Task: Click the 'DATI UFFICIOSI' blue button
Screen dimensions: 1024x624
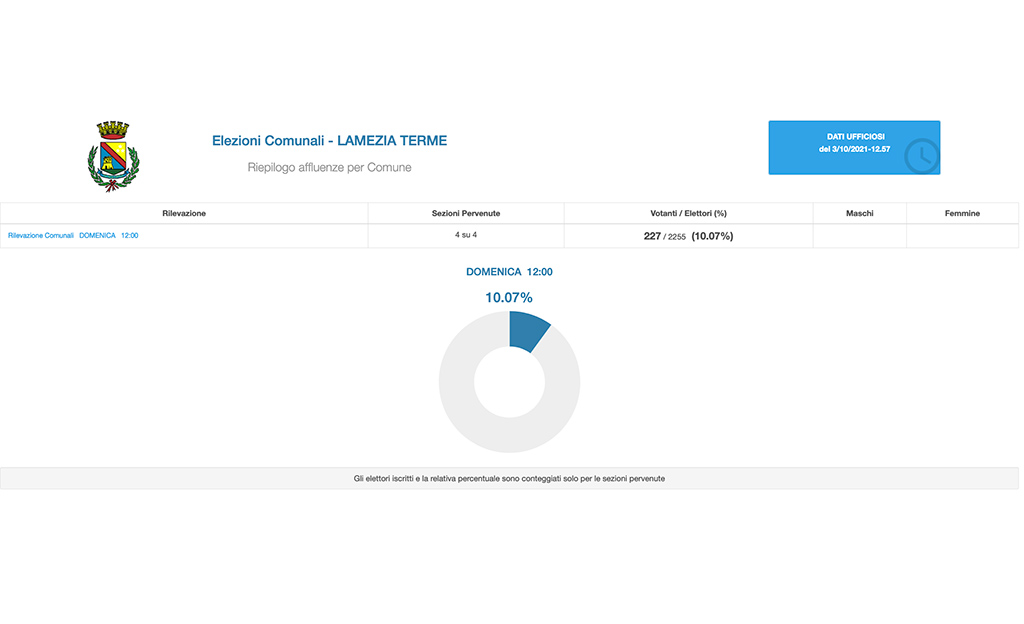Action: point(854,148)
